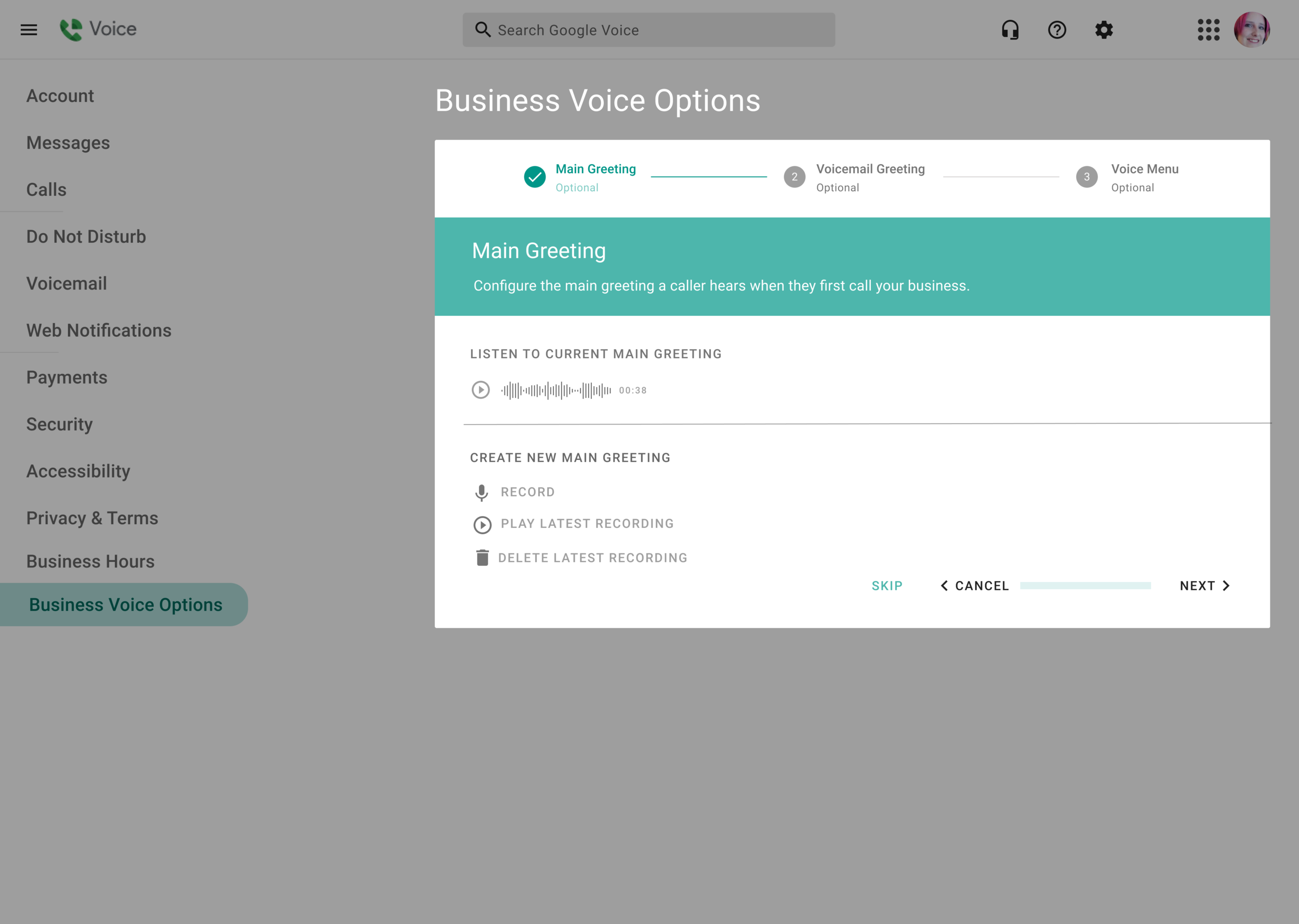Click the Main Greeting completed checkmark step

click(x=535, y=177)
